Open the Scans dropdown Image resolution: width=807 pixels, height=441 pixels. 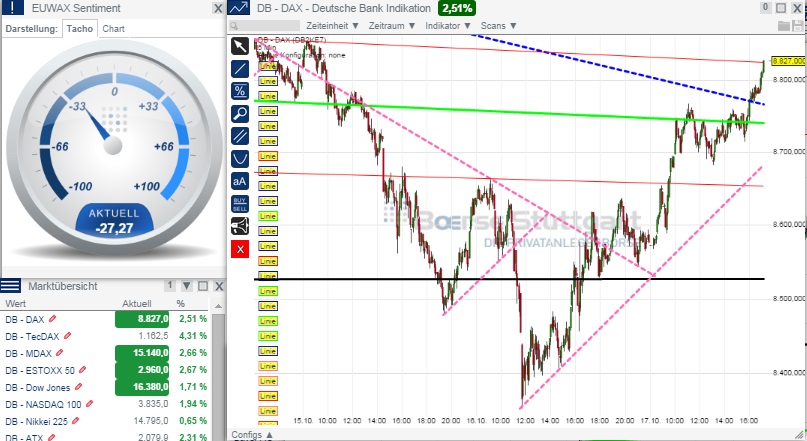pyautogui.click(x=499, y=26)
